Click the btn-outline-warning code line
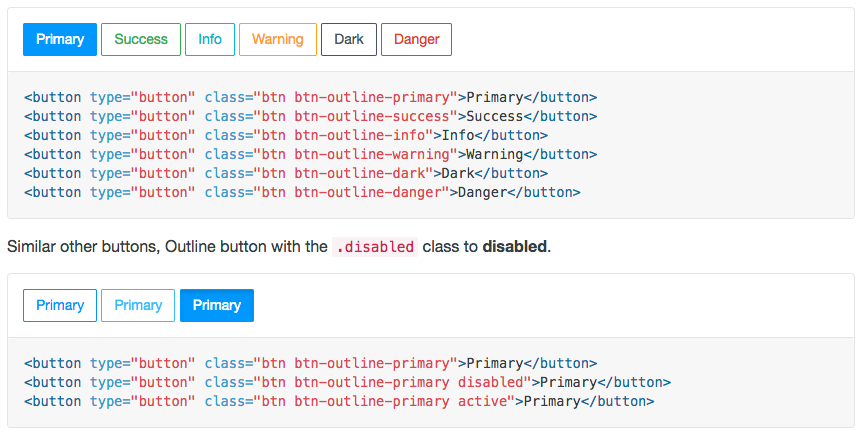The height and width of the screenshot is (438, 864). tap(311, 154)
